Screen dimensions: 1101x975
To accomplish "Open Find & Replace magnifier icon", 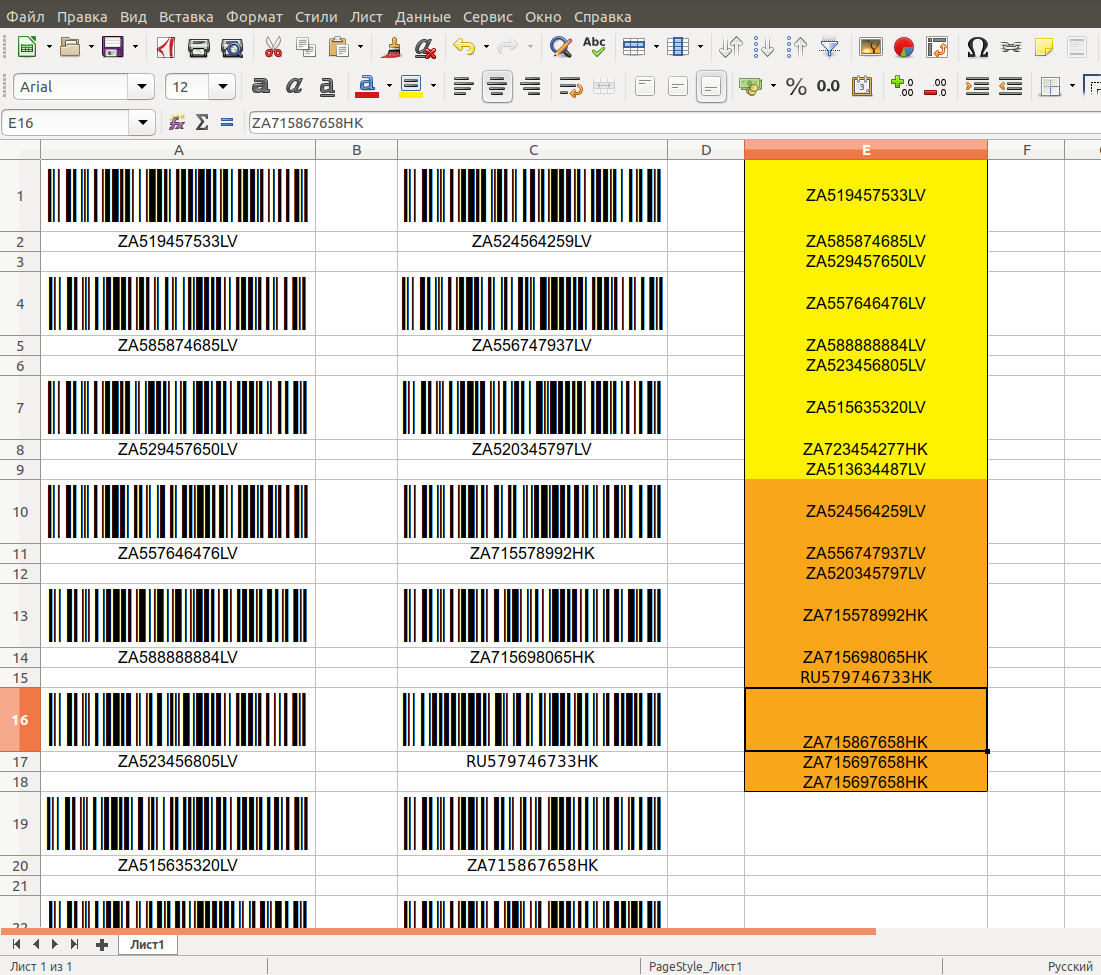I will [x=560, y=47].
